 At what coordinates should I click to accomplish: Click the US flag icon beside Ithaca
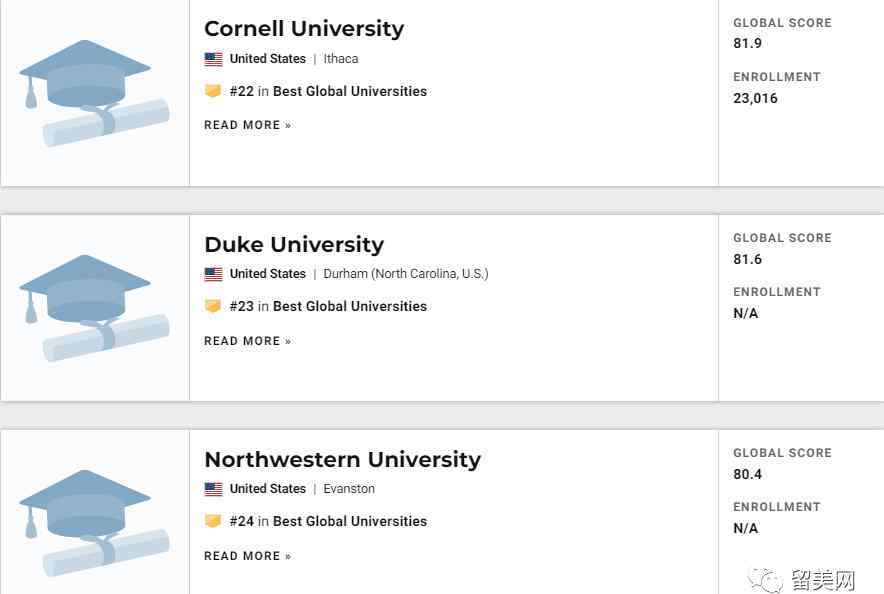point(213,59)
